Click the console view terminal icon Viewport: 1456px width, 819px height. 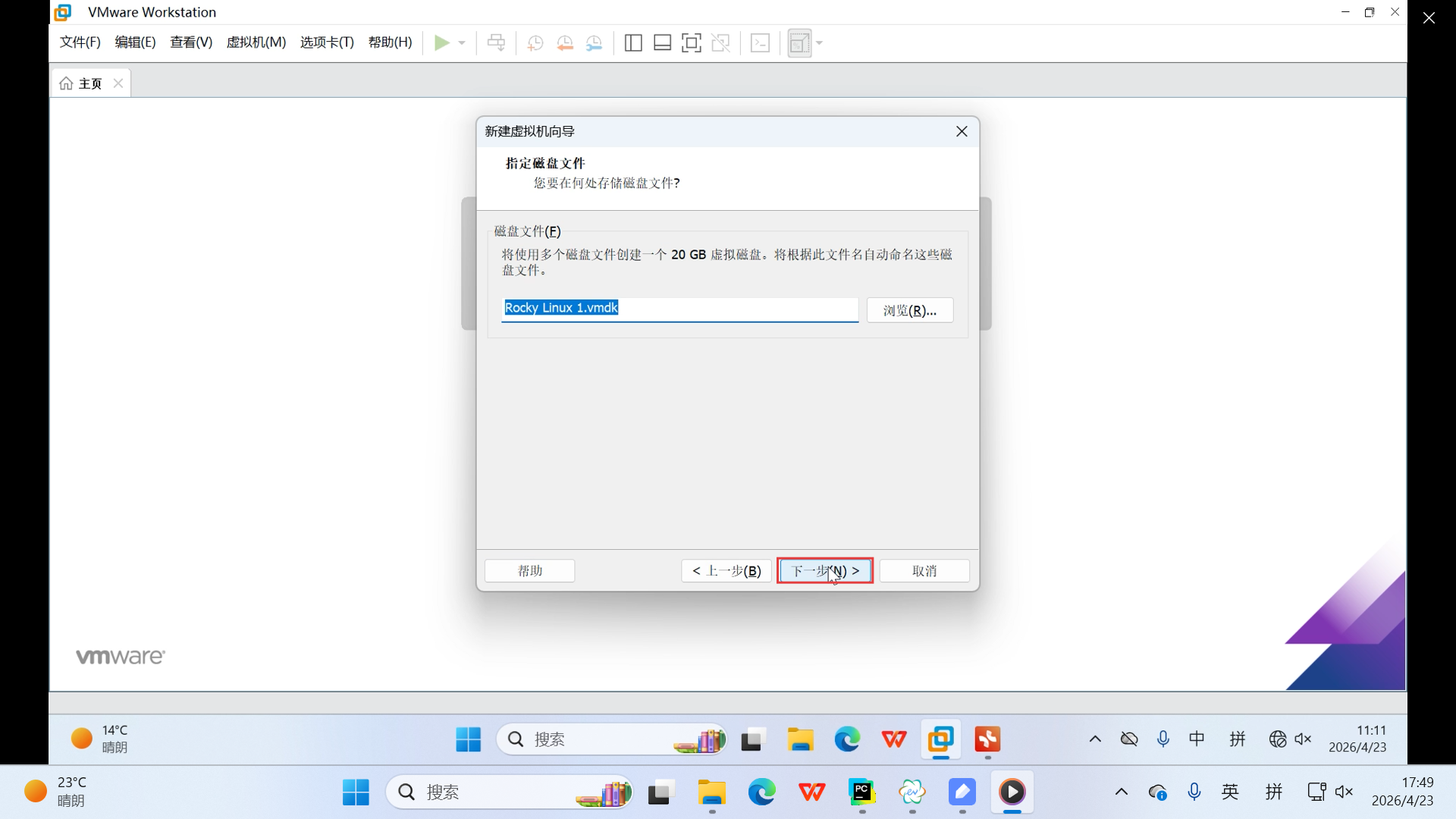pos(760,43)
